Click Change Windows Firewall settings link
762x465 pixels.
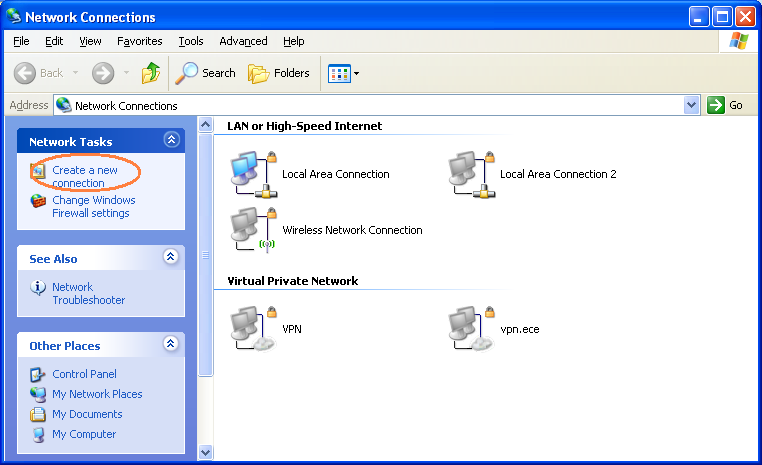pos(93,207)
